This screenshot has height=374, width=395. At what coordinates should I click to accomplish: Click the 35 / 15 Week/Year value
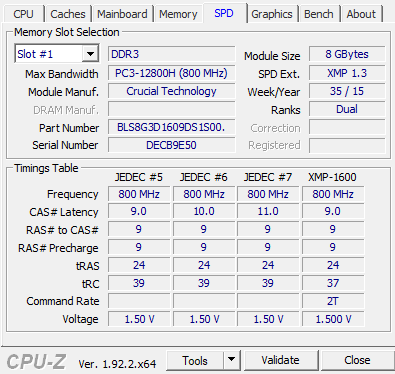point(347,91)
